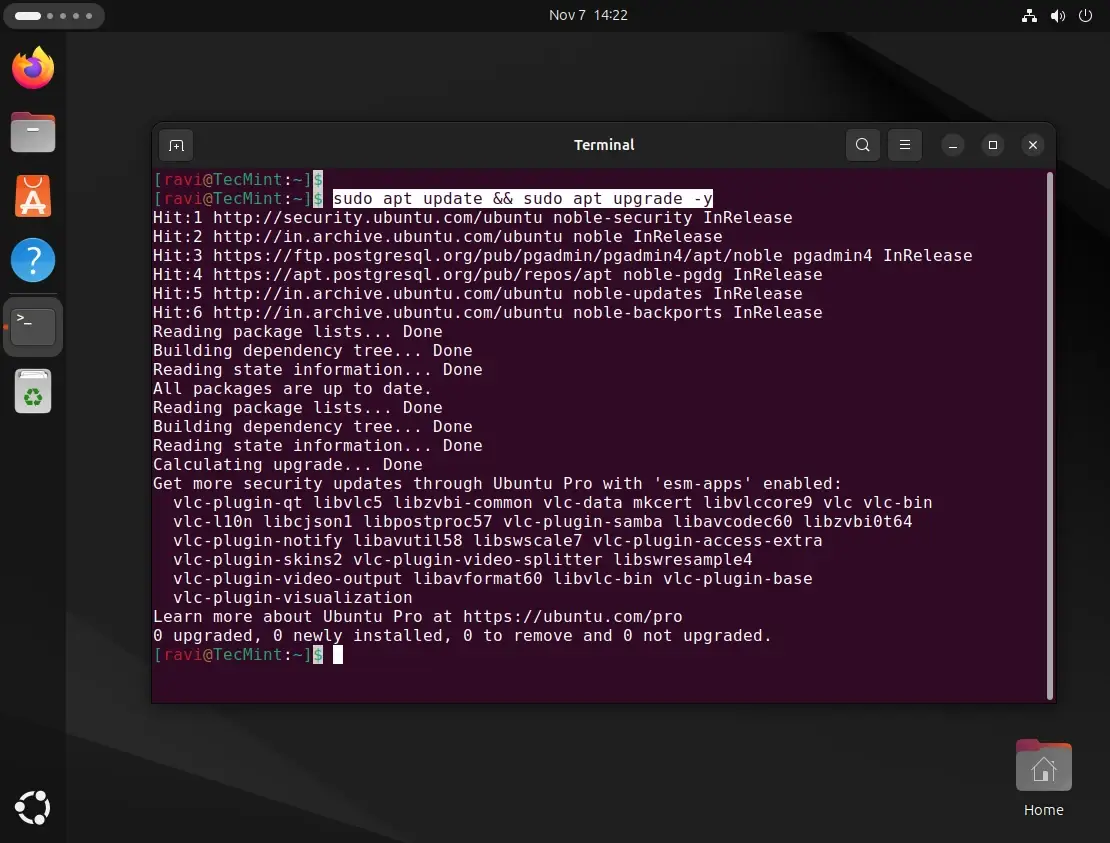This screenshot has width=1110, height=843.
Task: Open the Trash from dock
Action: pos(33,391)
